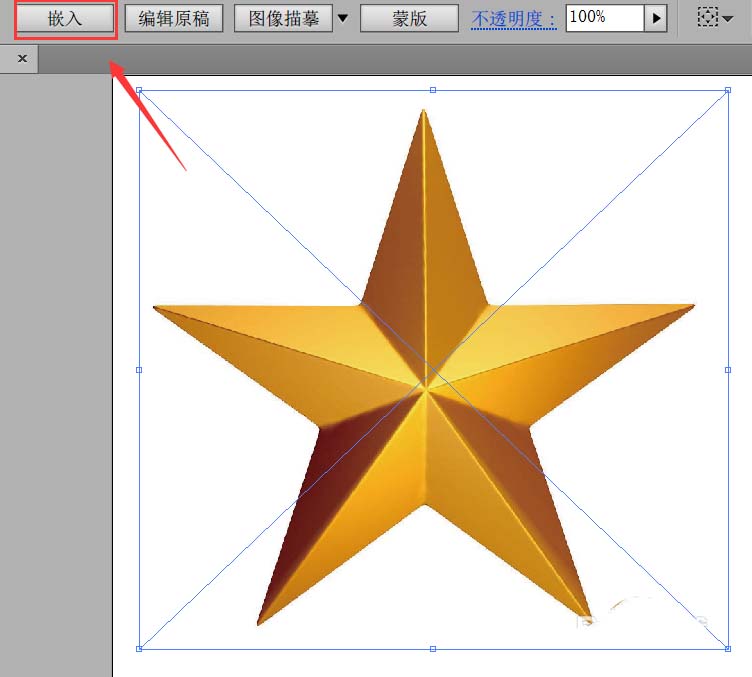Click the bottom-right corner selection handle
The height and width of the screenshot is (677, 752).
tap(728, 649)
